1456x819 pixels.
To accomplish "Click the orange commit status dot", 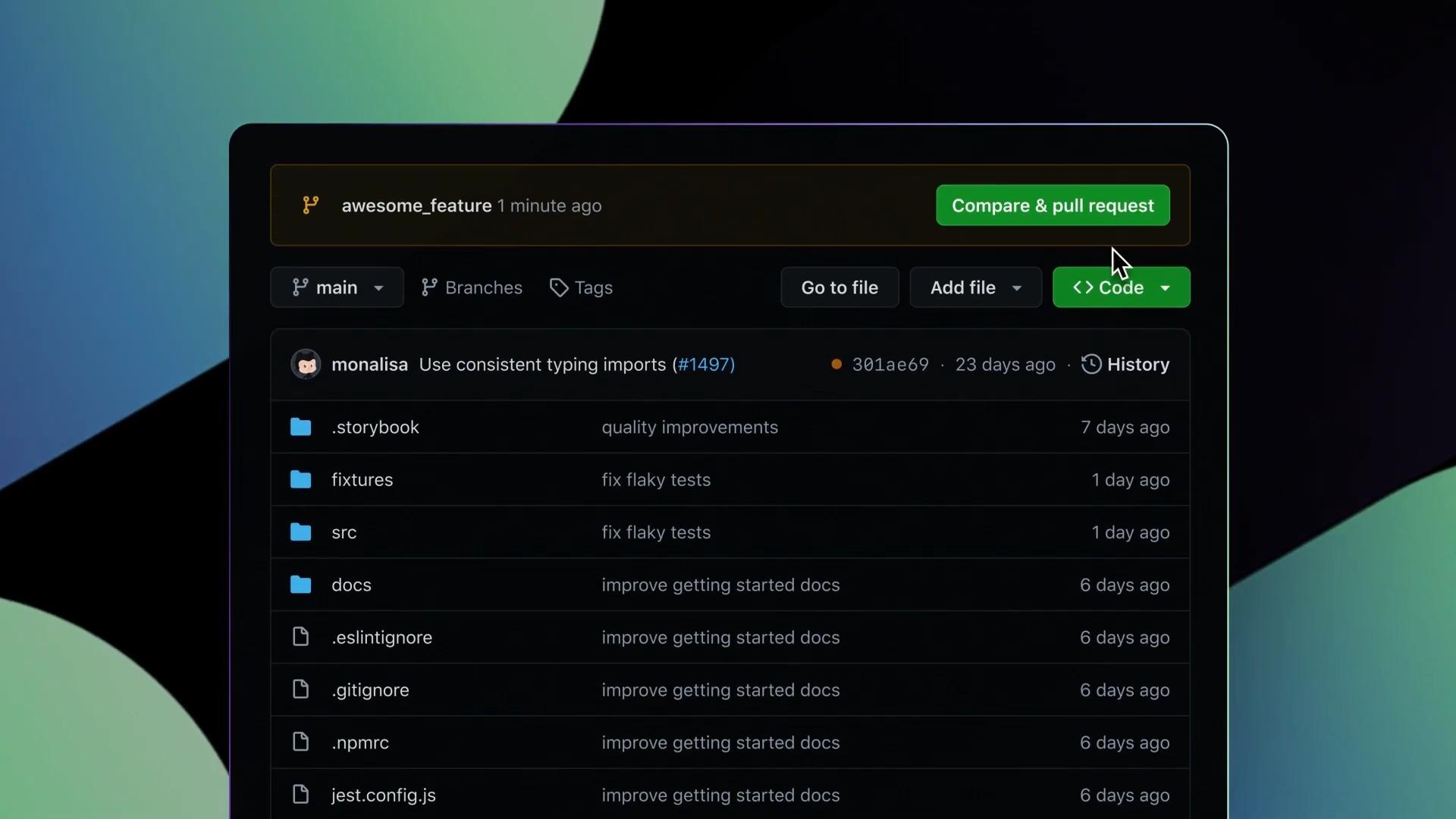I will pyautogui.click(x=836, y=365).
